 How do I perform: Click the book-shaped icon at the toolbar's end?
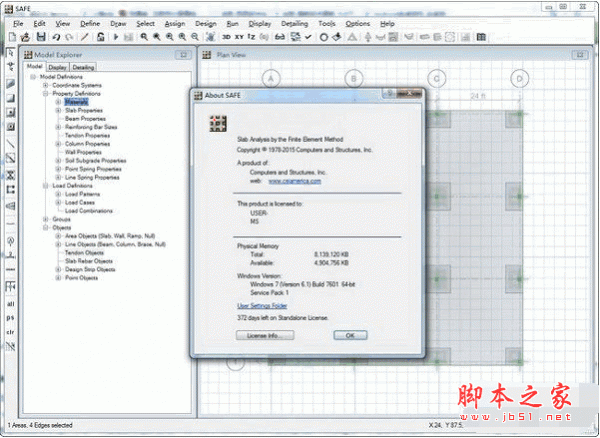click(481, 37)
